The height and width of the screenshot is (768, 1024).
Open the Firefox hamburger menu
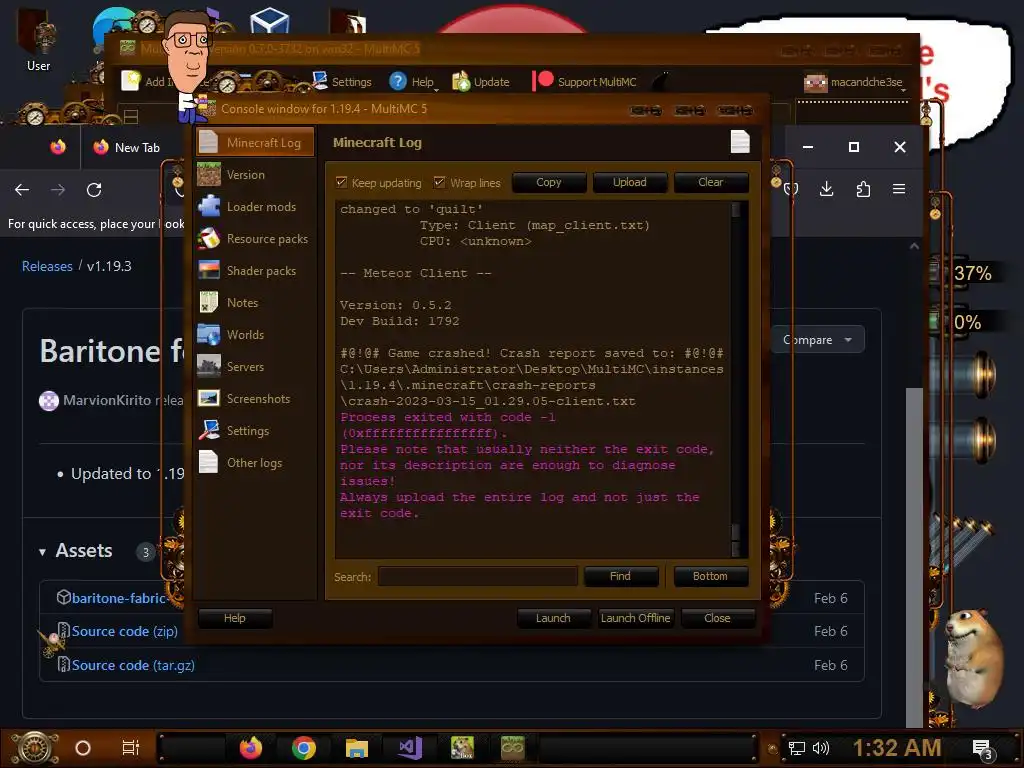(x=899, y=189)
